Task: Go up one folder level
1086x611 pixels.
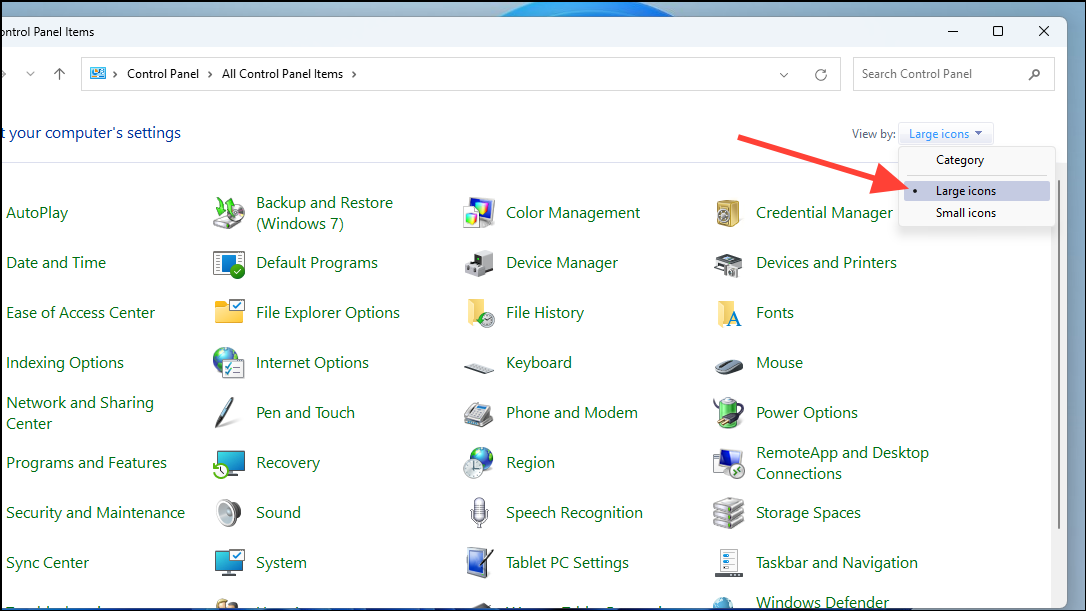Action: [60, 73]
